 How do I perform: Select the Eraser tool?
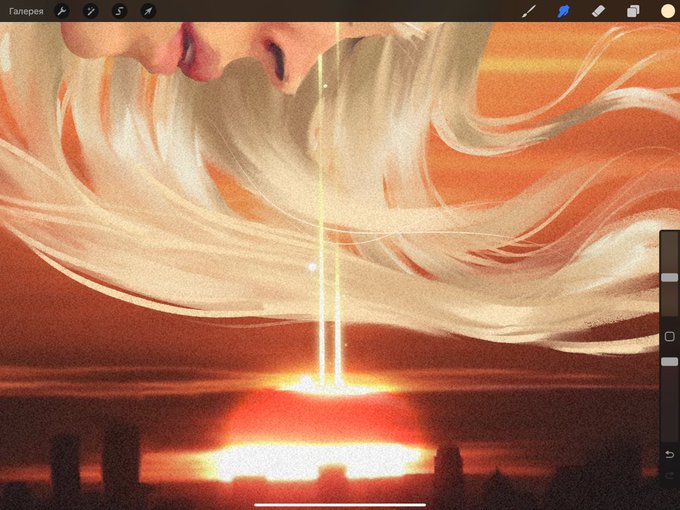pyautogui.click(x=598, y=11)
